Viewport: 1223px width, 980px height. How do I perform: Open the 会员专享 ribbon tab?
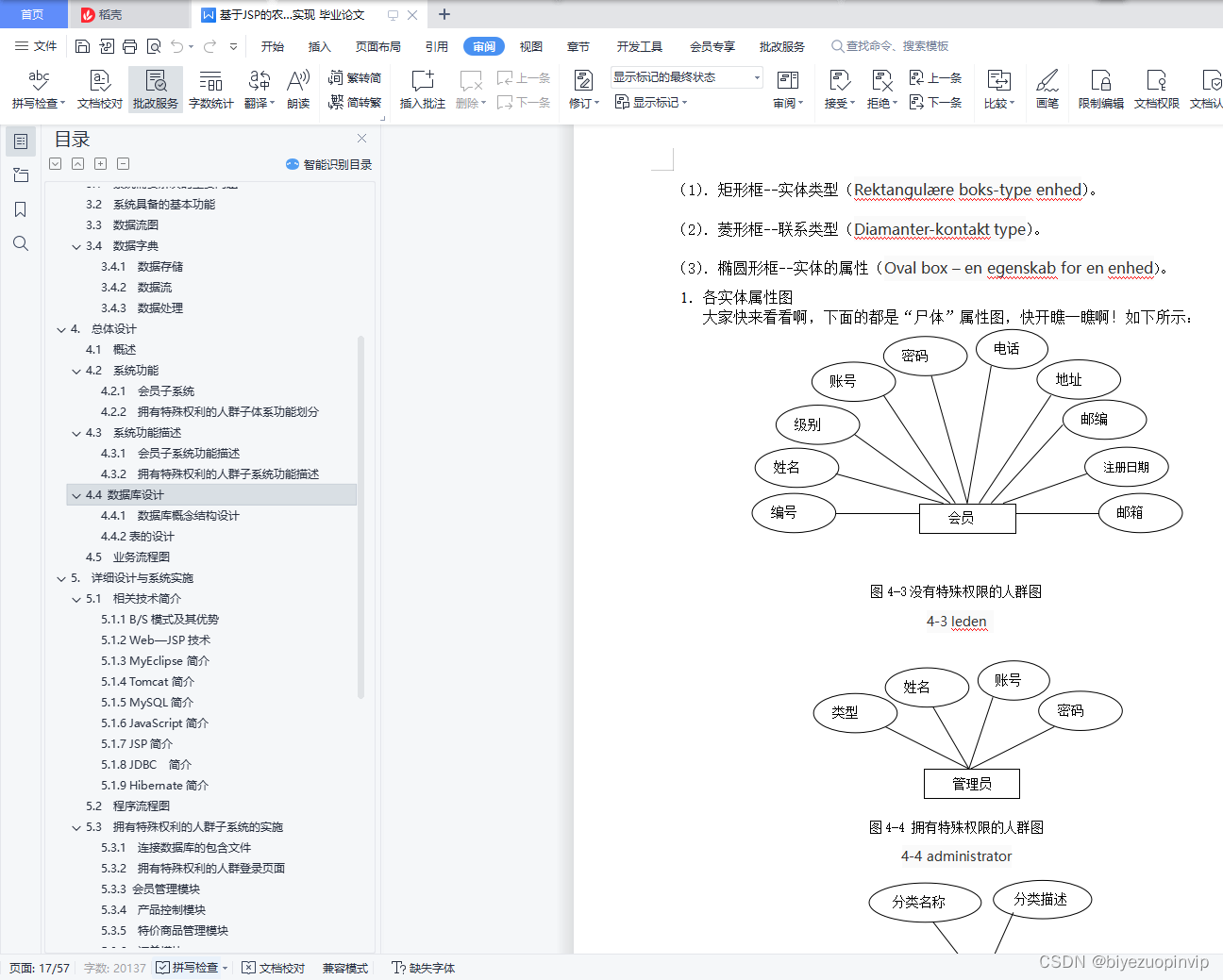click(x=712, y=46)
